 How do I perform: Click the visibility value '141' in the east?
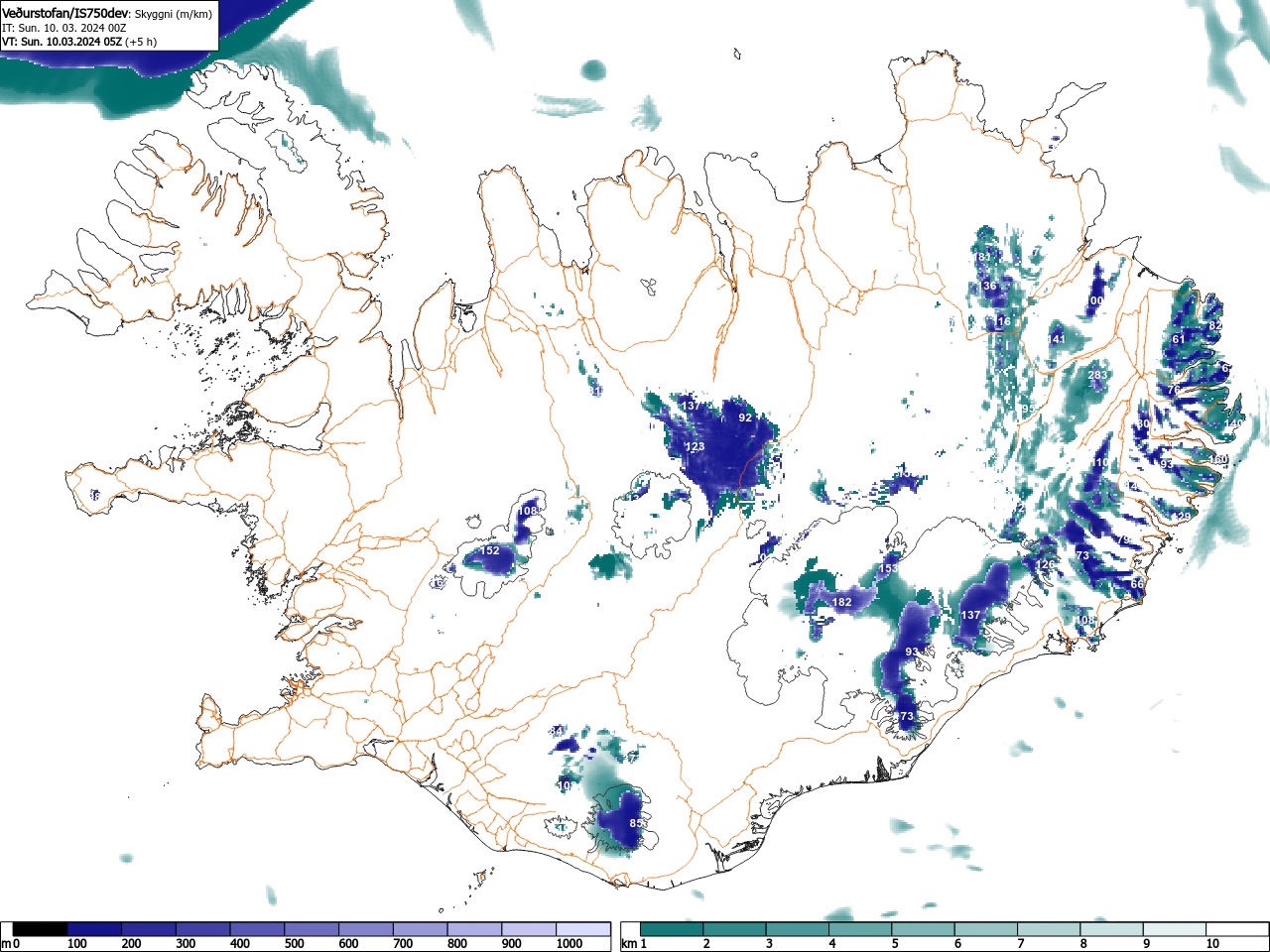point(1057,339)
